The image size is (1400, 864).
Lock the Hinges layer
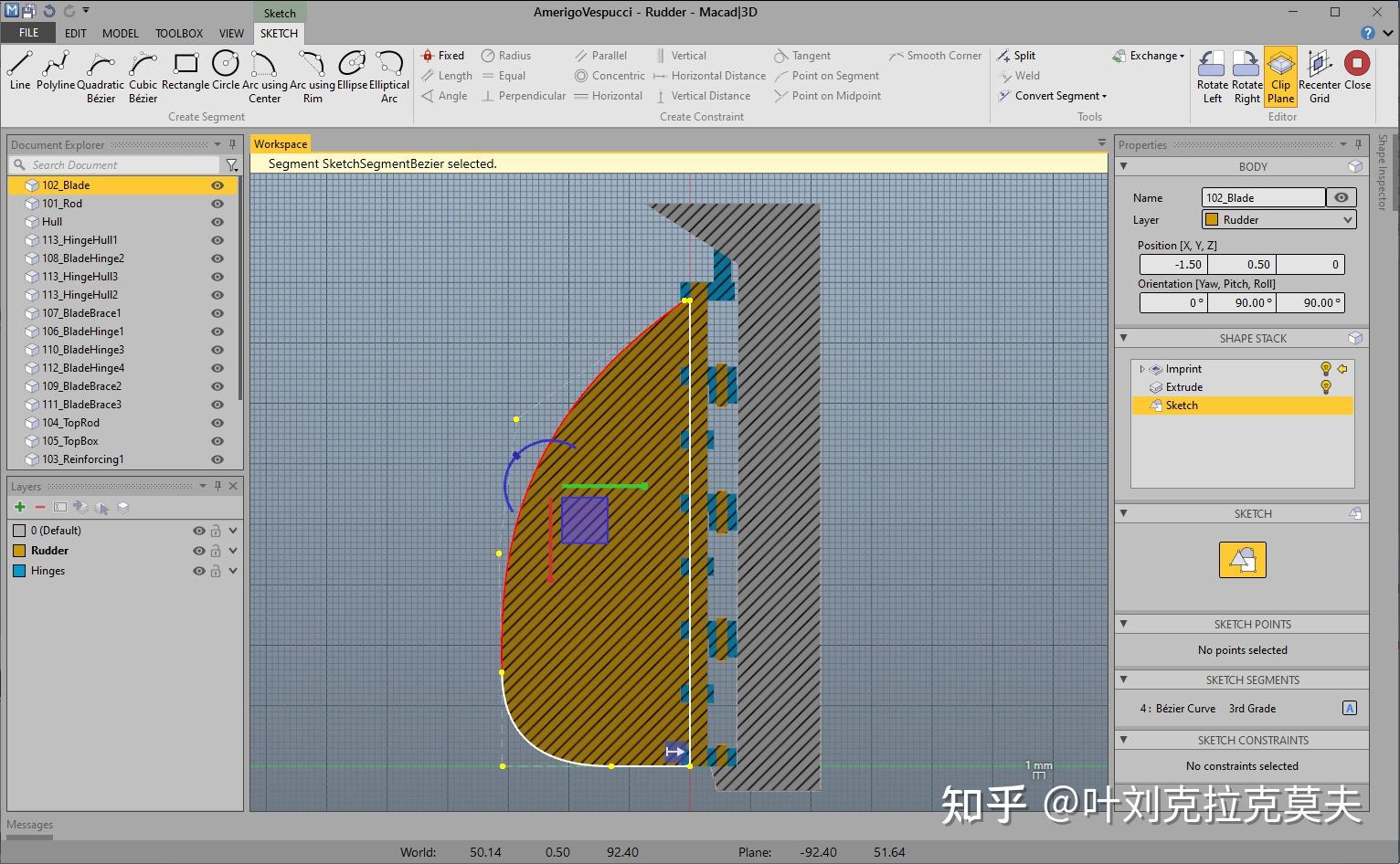point(216,571)
